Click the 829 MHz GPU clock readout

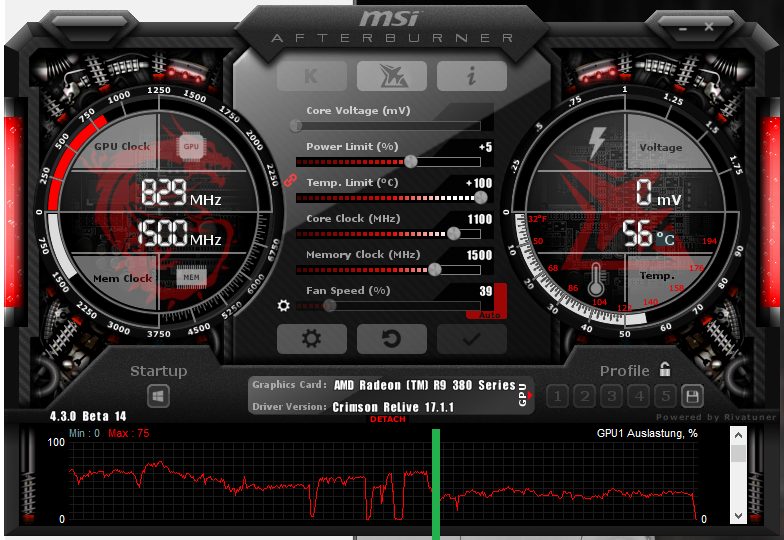click(x=181, y=194)
